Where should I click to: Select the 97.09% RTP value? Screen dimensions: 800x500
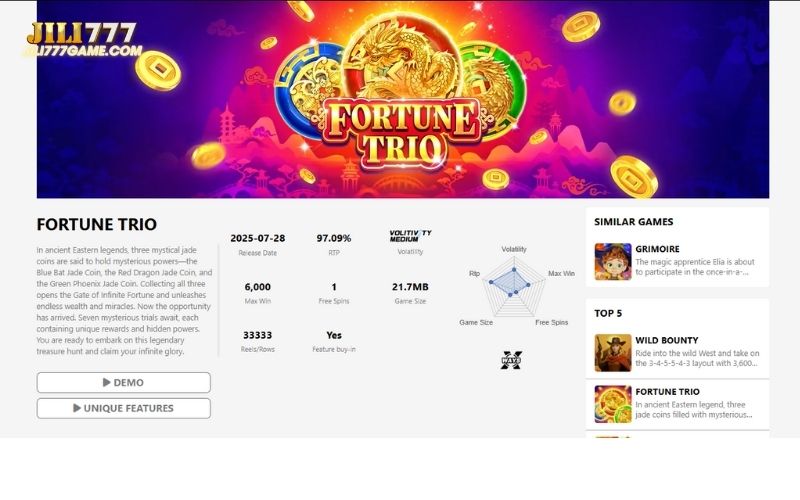[x=334, y=238]
